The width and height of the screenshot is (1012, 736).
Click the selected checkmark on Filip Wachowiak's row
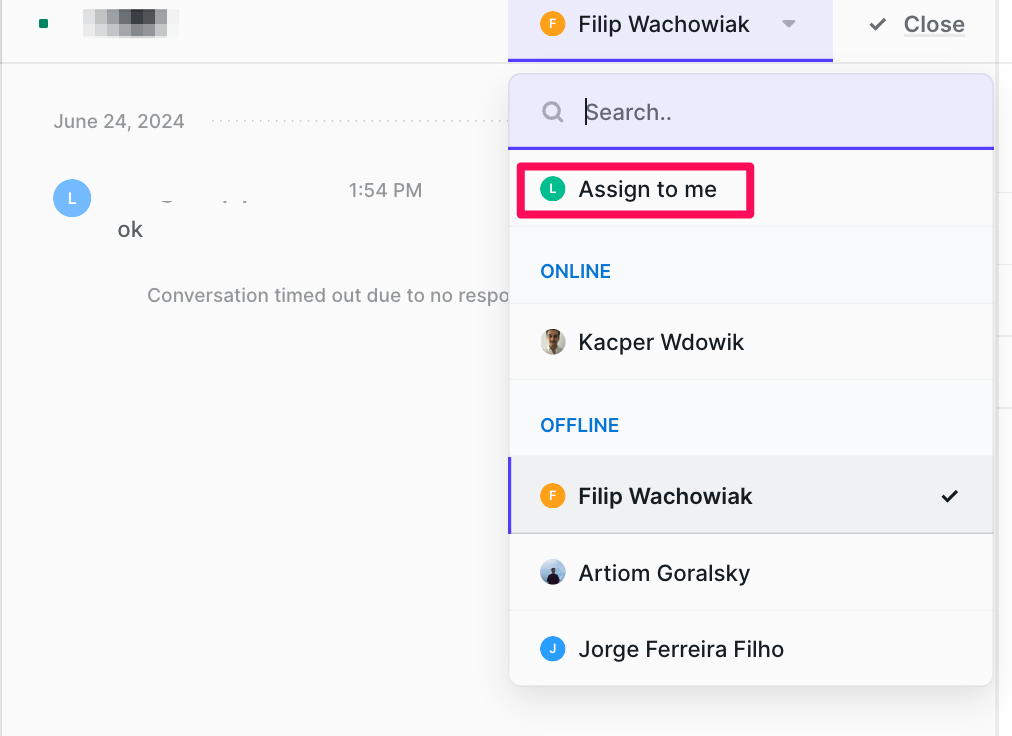point(949,496)
